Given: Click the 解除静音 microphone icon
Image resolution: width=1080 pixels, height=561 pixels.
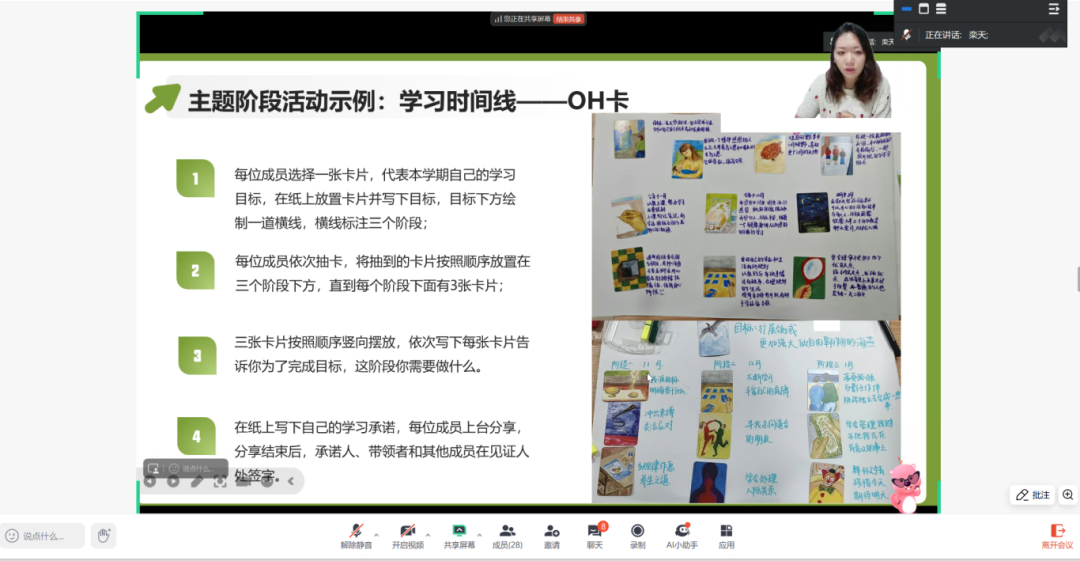Looking at the screenshot, I should [x=355, y=531].
